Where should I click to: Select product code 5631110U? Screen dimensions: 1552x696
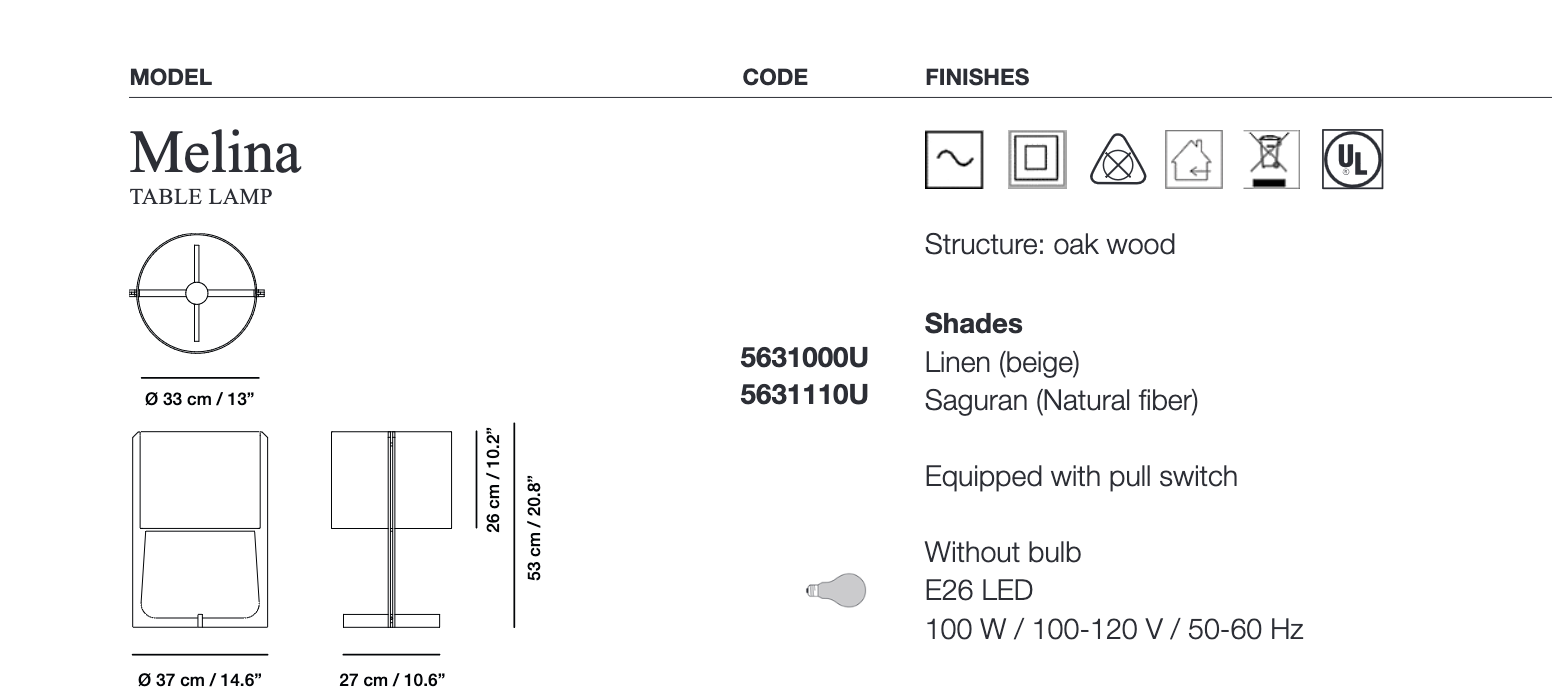[x=804, y=396]
